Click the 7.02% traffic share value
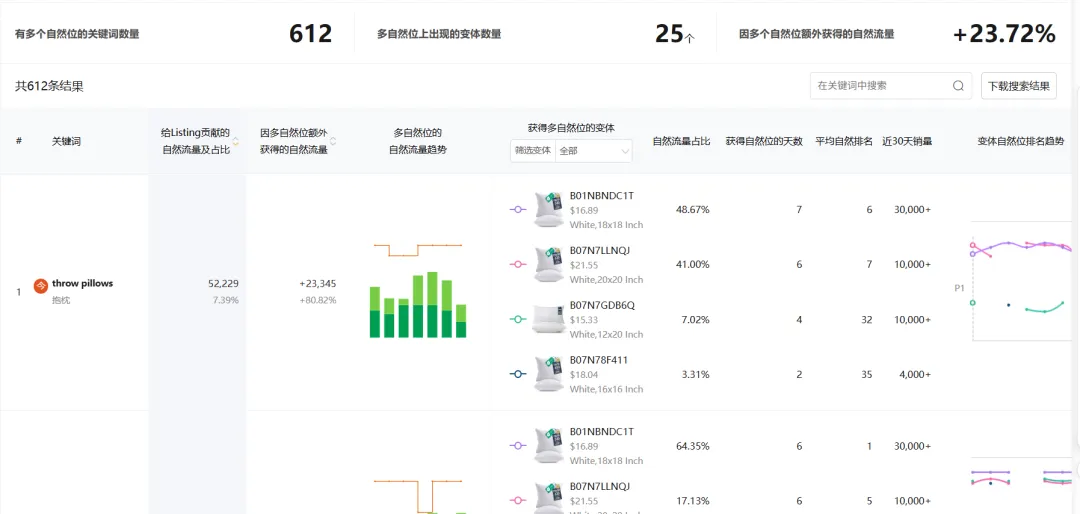Screen dimensions: 1080x514 pos(695,320)
